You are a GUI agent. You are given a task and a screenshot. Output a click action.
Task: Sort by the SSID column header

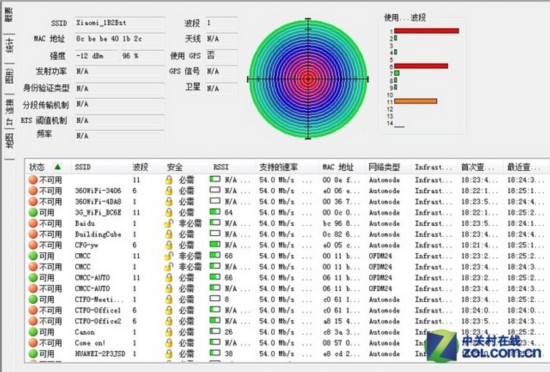[x=83, y=167]
